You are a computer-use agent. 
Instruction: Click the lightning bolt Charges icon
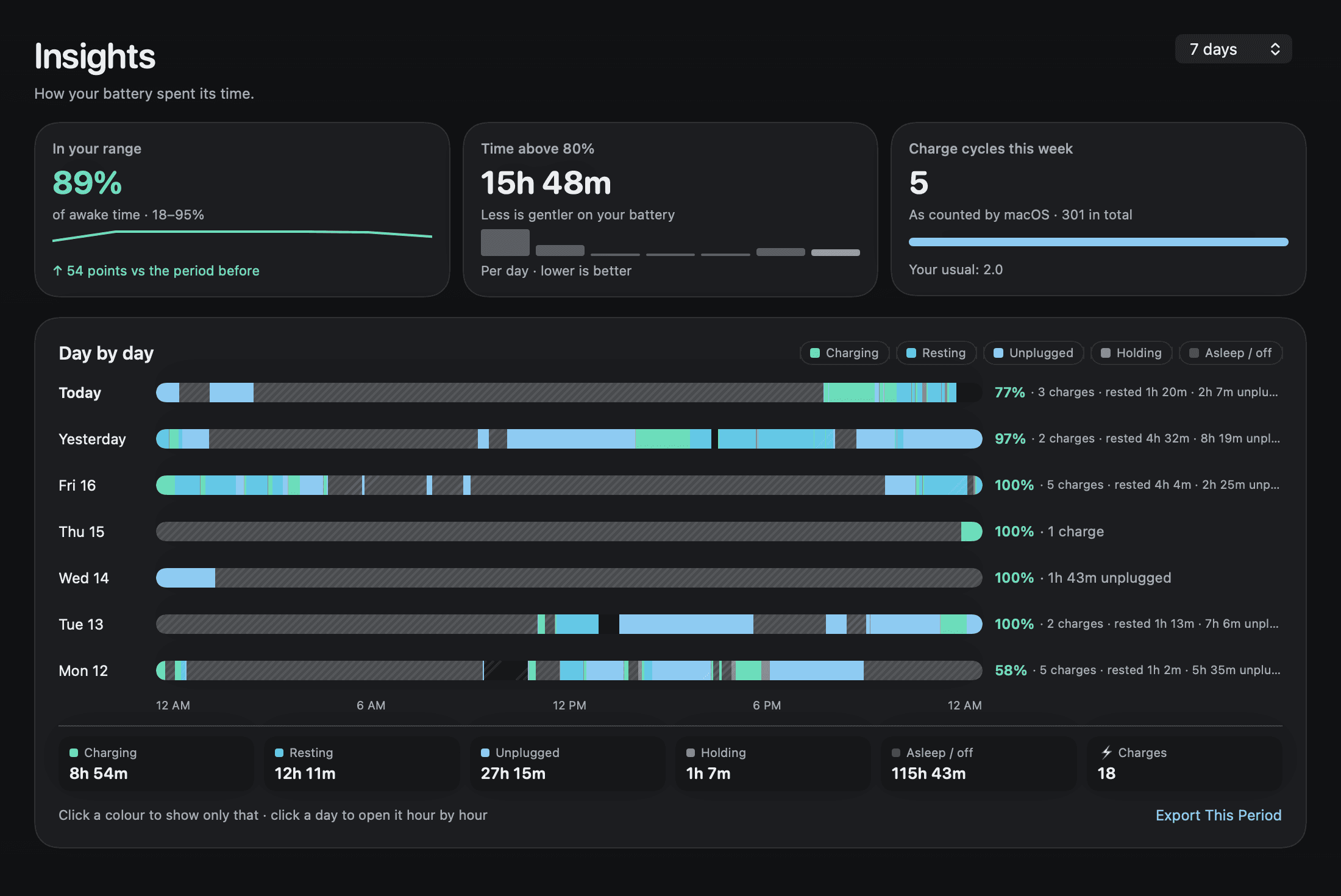(x=1106, y=752)
